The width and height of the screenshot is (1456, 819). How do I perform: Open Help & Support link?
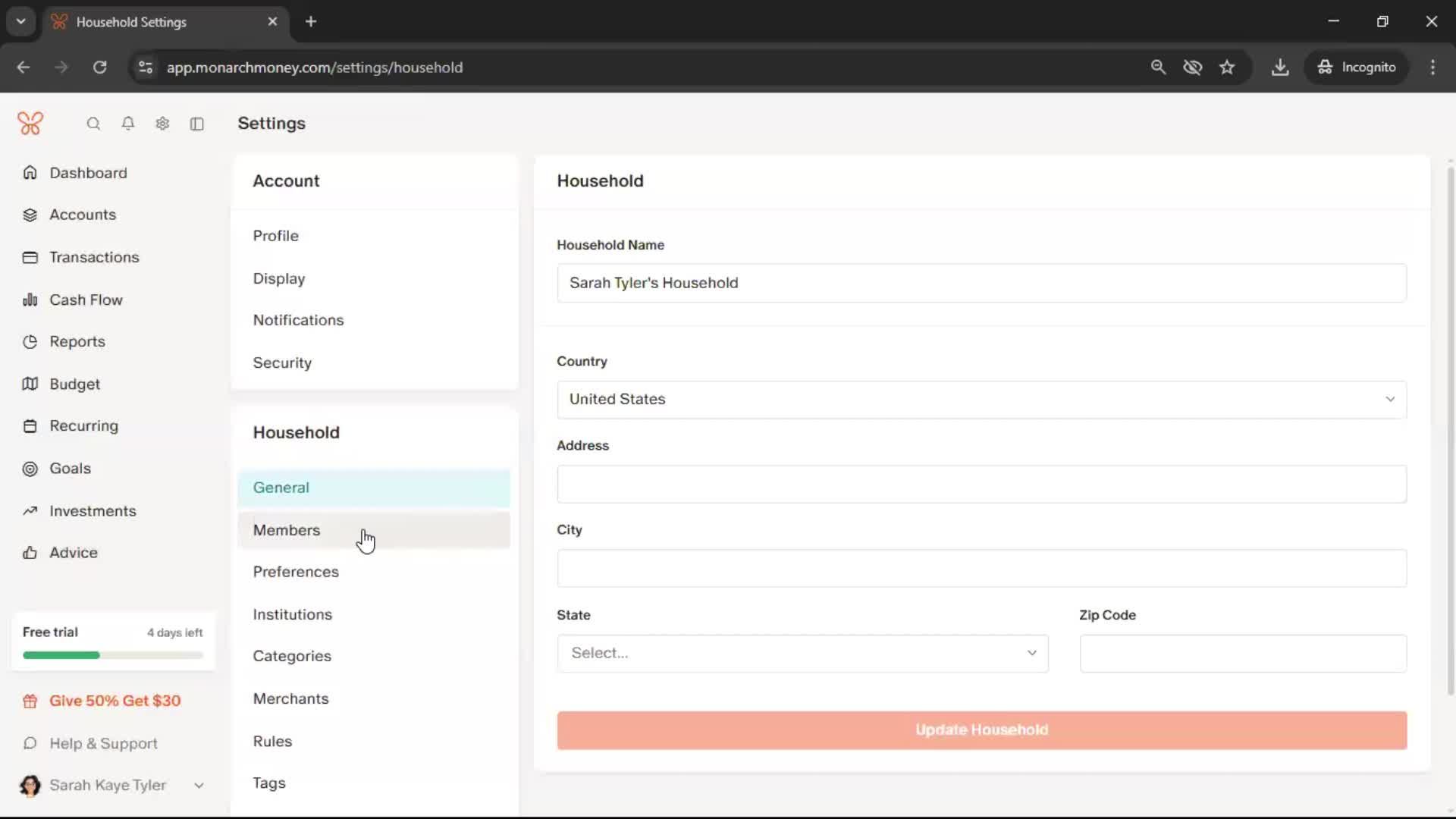pyautogui.click(x=103, y=744)
